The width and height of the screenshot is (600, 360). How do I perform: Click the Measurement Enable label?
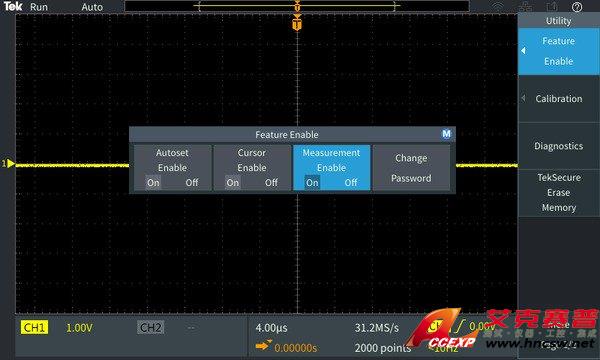(x=331, y=160)
